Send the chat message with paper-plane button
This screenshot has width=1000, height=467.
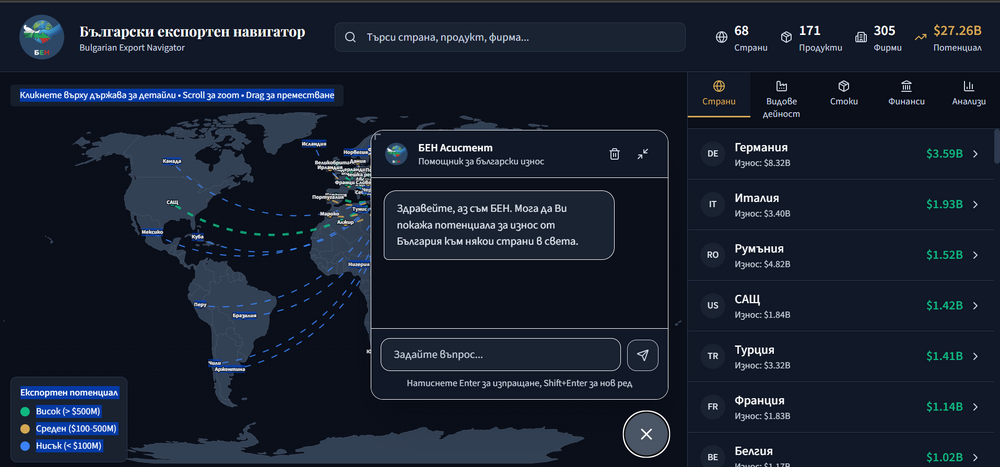tap(643, 355)
